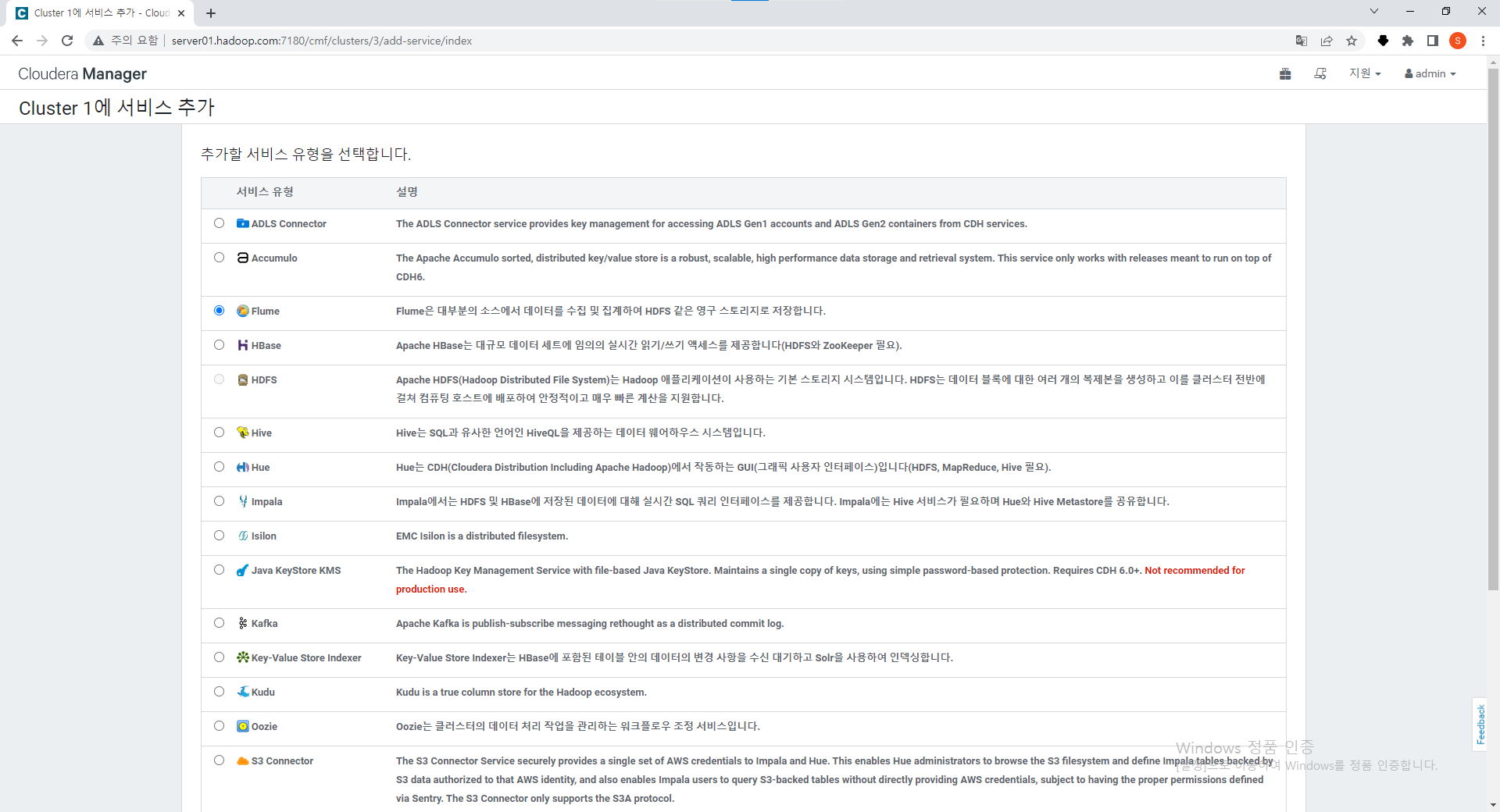Viewport: 1500px width, 812px height.
Task: Go to Cloudera Manager home link
Action: (x=82, y=73)
